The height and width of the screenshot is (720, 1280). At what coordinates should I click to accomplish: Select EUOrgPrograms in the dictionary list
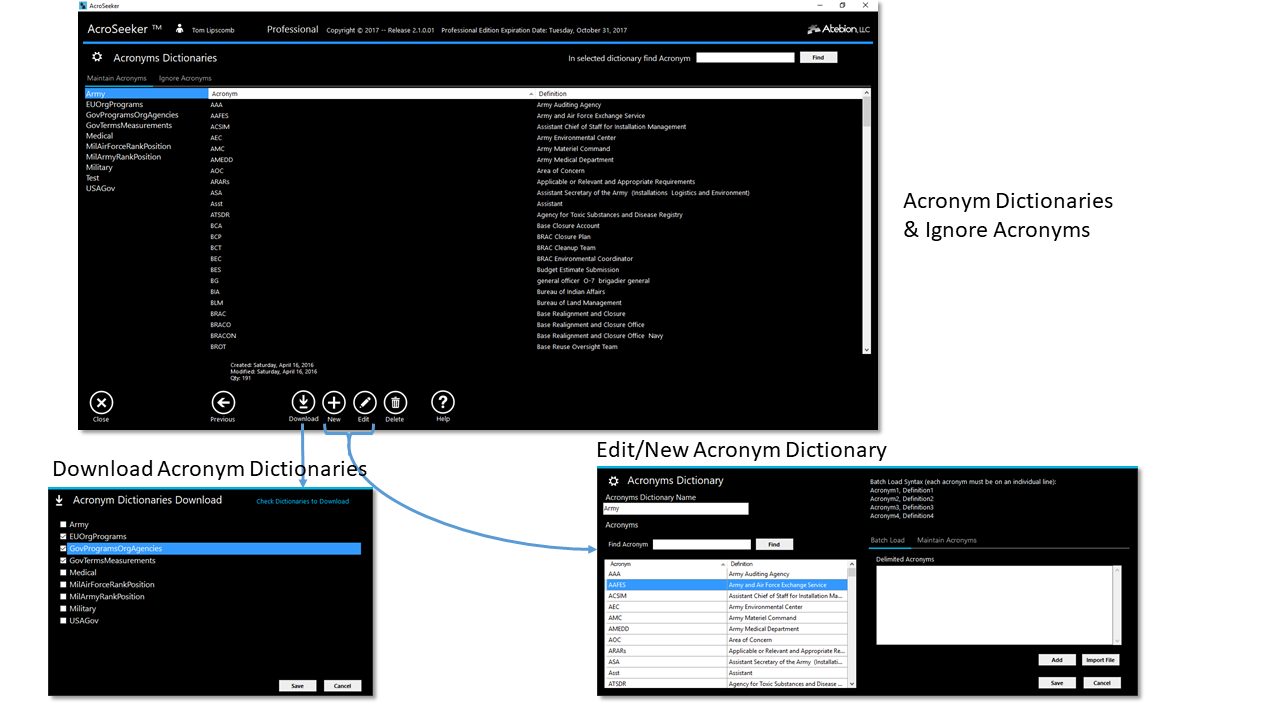(146, 104)
